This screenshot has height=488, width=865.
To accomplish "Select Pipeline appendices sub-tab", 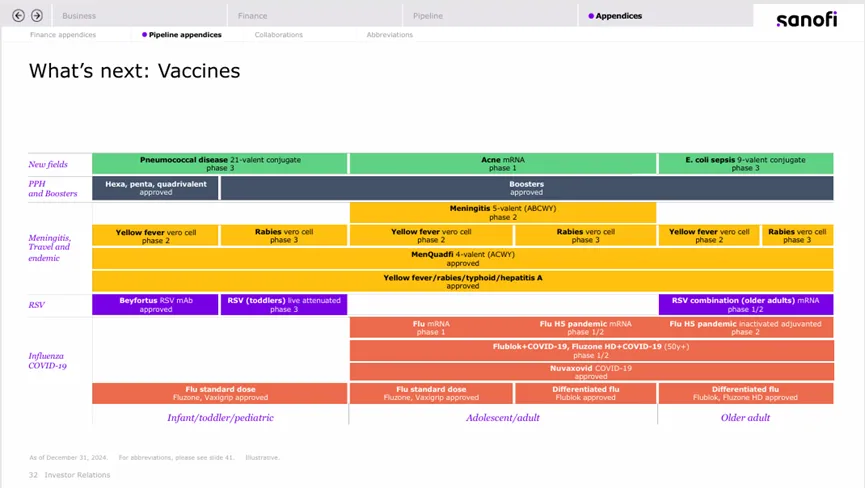I will click(x=185, y=35).
